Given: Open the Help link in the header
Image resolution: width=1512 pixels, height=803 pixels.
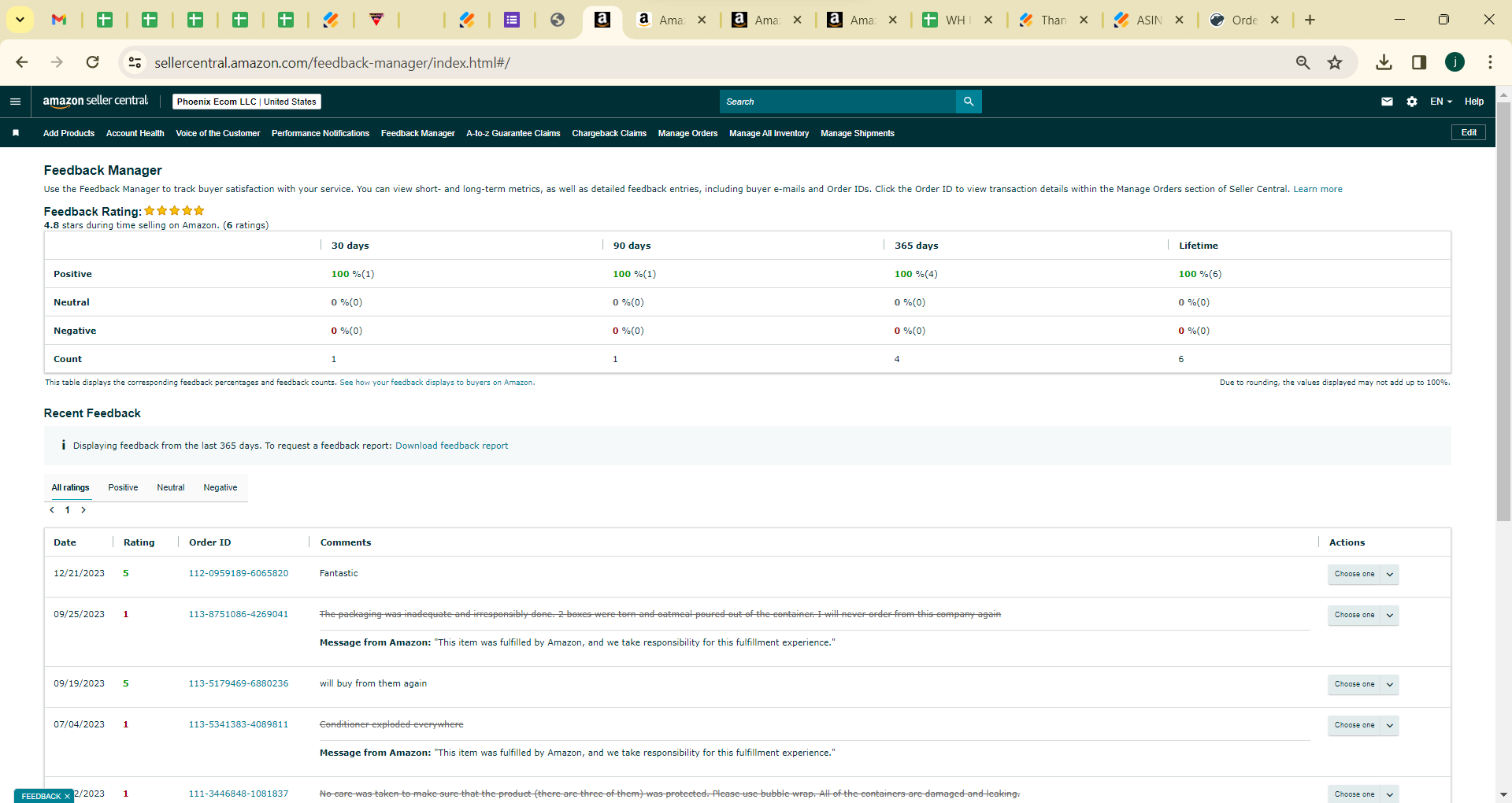Looking at the screenshot, I should [x=1474, y=102].
